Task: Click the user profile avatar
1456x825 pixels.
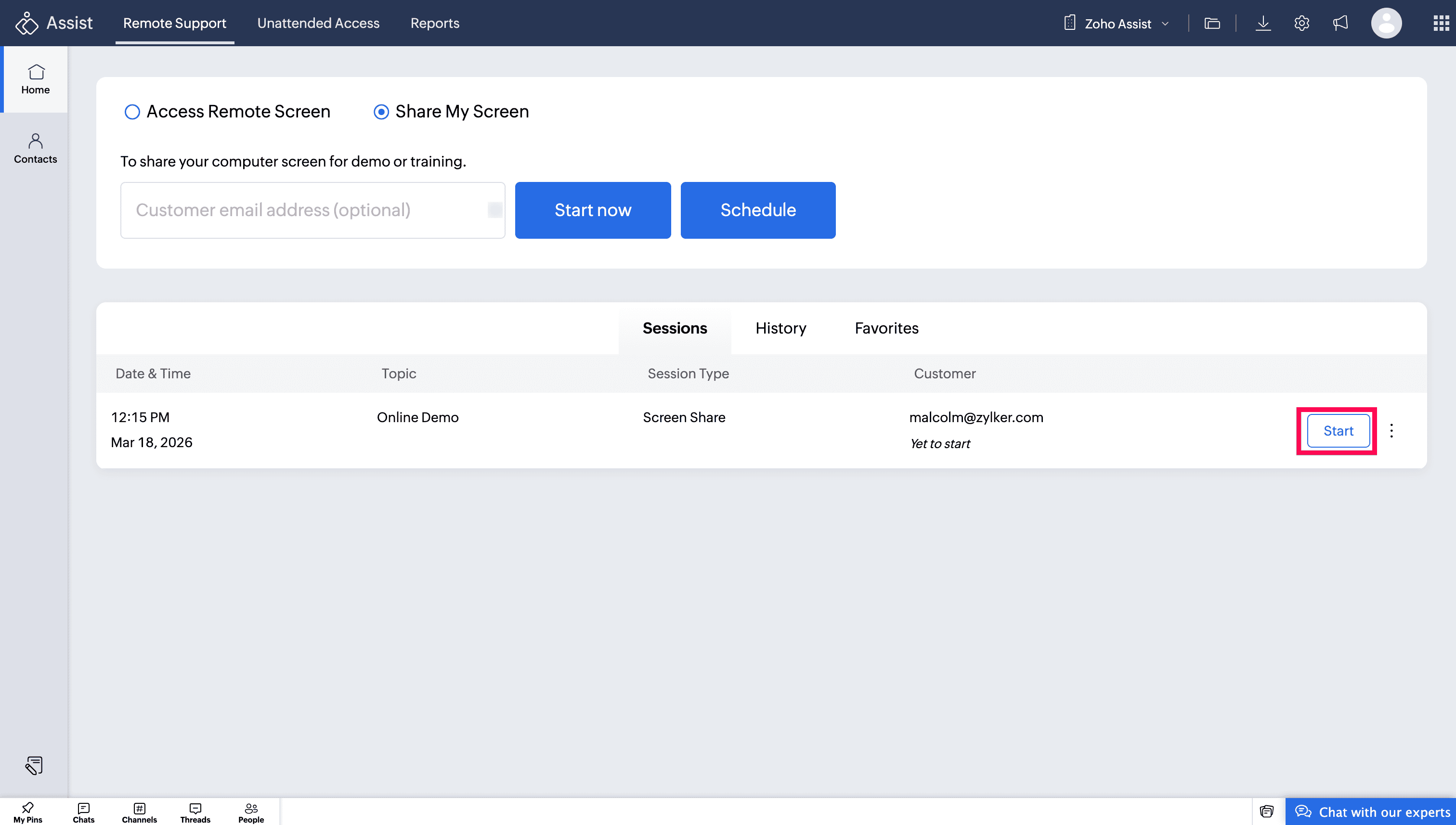Action: coord(1386,23)
